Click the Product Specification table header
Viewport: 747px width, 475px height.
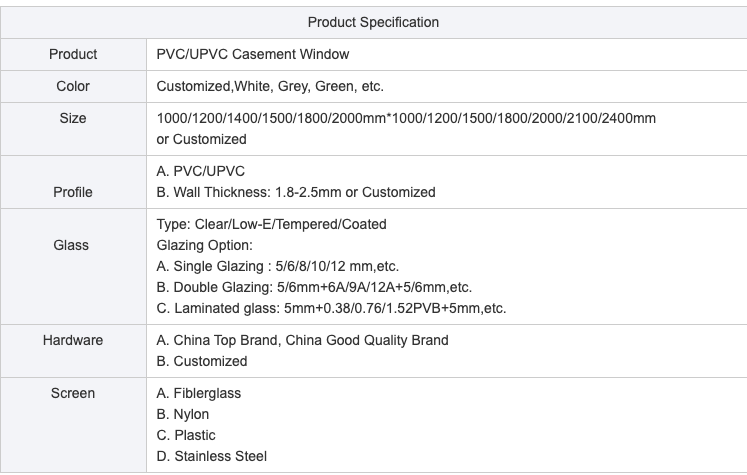click(373, 22)
